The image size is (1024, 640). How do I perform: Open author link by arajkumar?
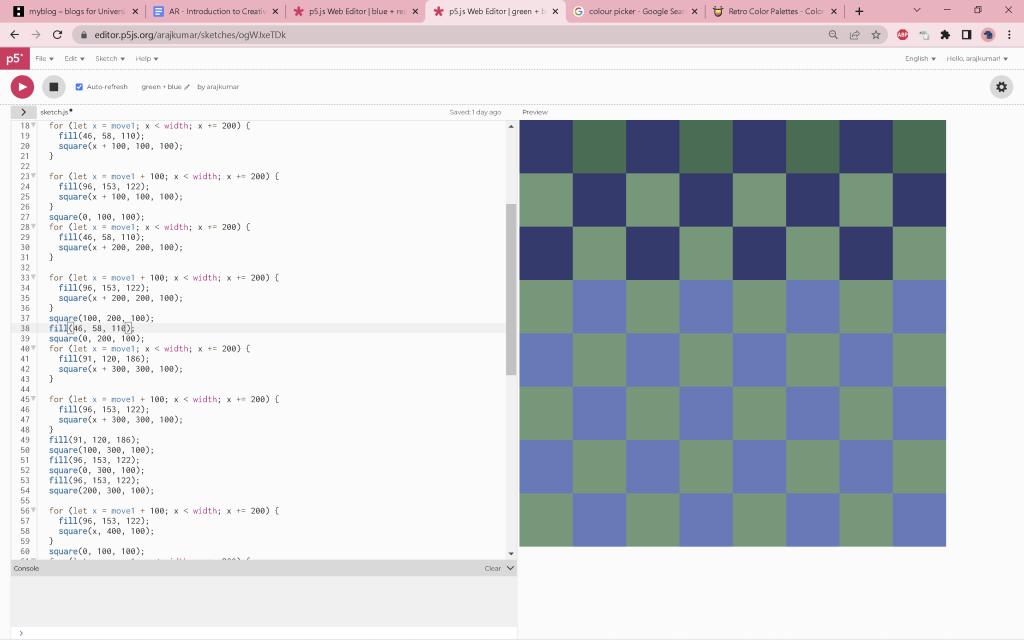coord(218,87)
